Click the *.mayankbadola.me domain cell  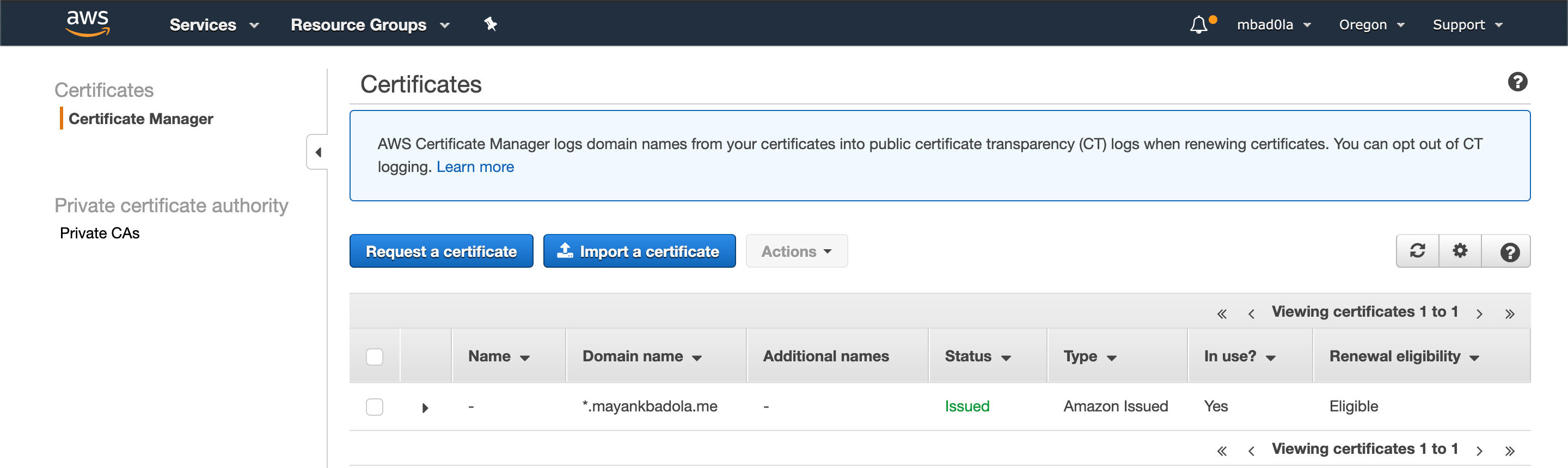coord(650,406)
